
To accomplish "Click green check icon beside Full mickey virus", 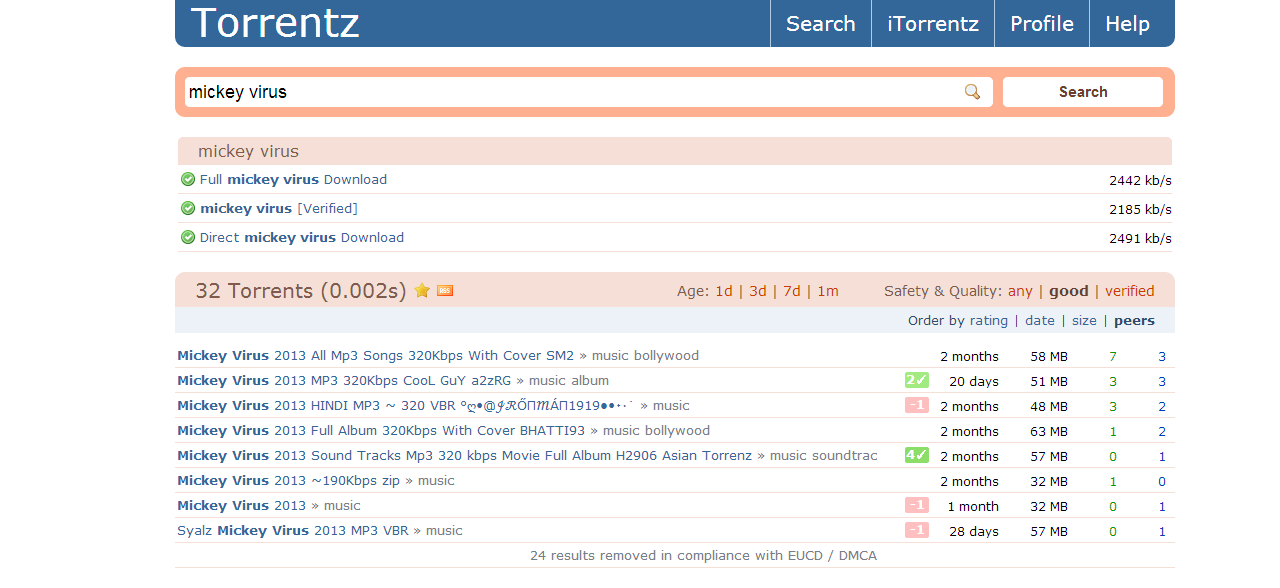I will point(188,180).
